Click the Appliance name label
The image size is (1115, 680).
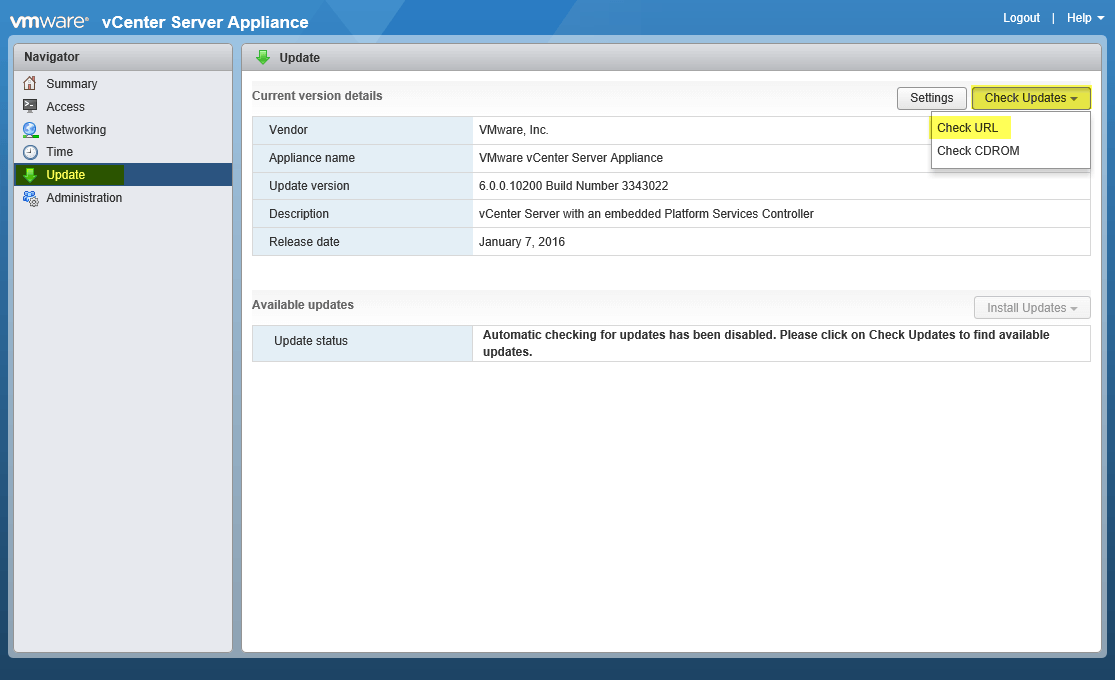pos(311,158)
